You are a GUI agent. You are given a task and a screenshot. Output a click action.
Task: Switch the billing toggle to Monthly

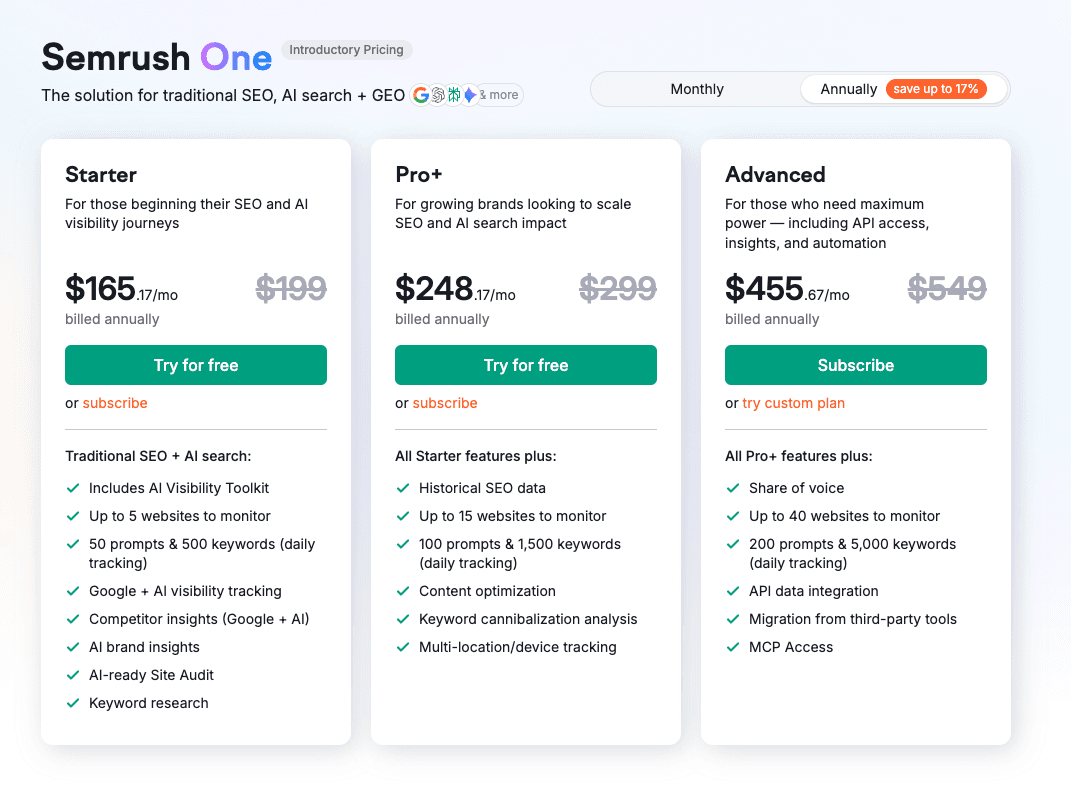pyautogui.click(x=696, y=89)
